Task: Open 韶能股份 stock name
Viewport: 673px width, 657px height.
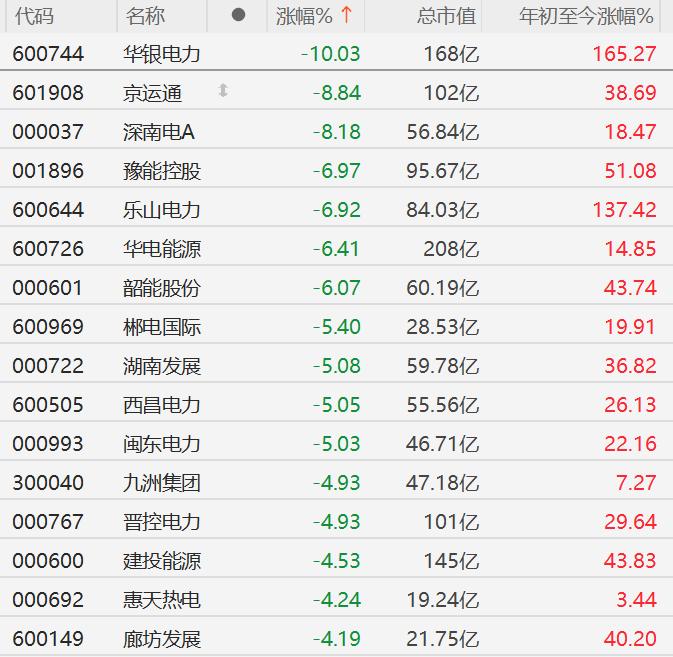Action: [x=161, y=288]
